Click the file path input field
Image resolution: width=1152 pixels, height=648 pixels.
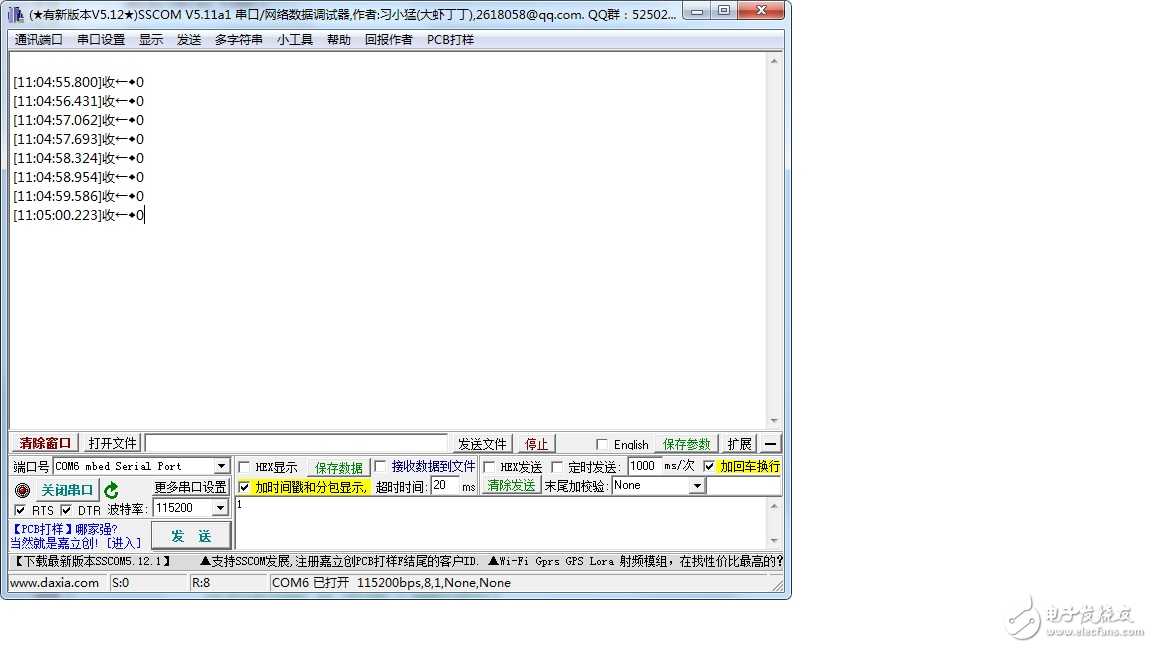(296, 443)
